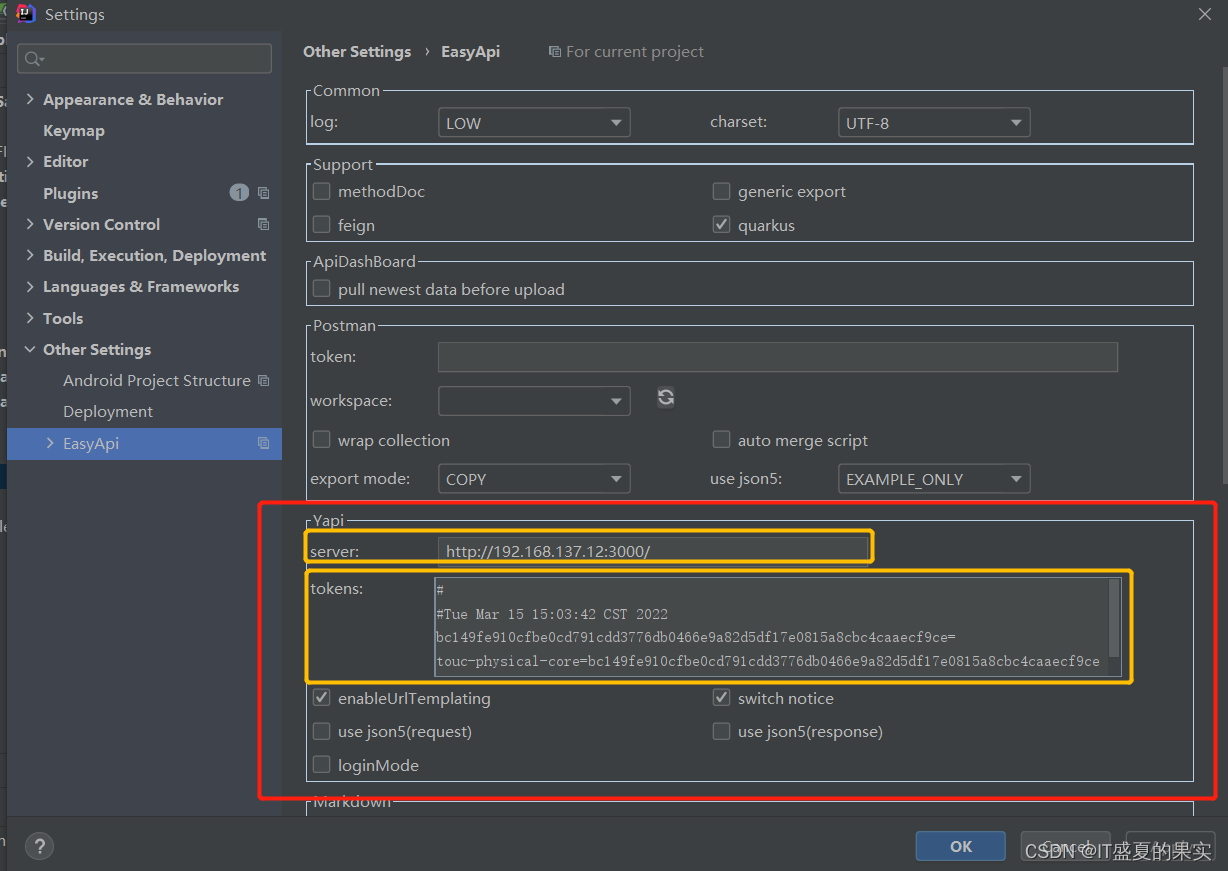Click the IntelliJ logo in title bar
1228x871 pixels.
click(26, 14)
